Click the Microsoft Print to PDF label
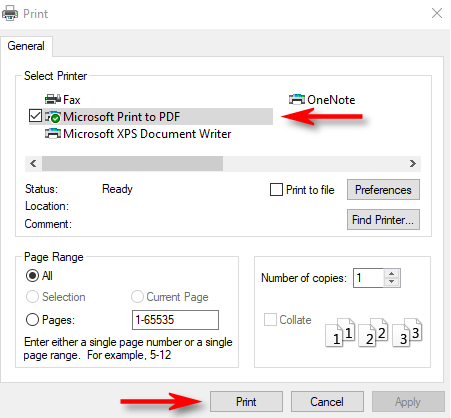This screenshot has width=451, height=418. [x=121, y=117]
